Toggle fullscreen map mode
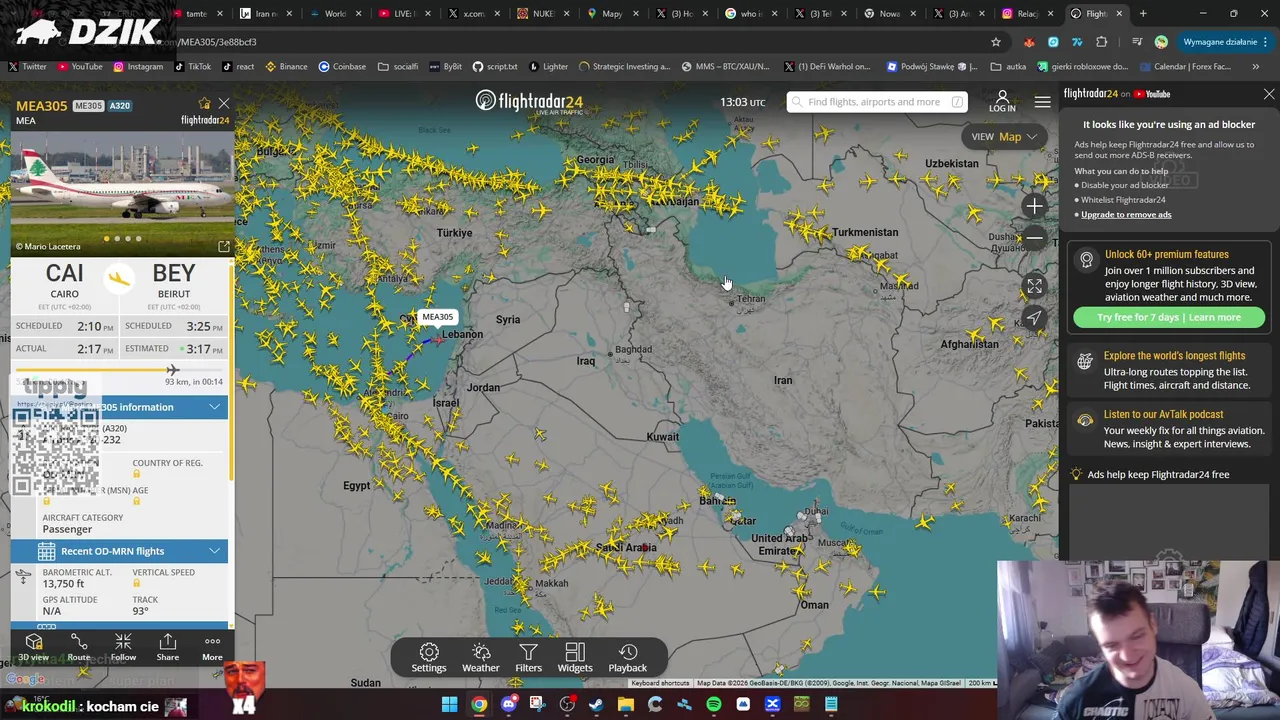The width and height of the screenshot is (1280, 720). [x=1034, y=286]
